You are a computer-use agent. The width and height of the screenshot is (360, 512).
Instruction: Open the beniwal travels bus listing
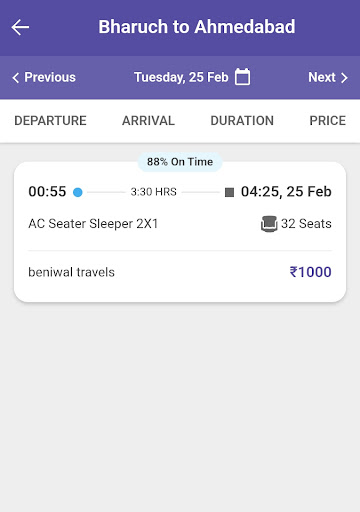[x=180, y=232]
